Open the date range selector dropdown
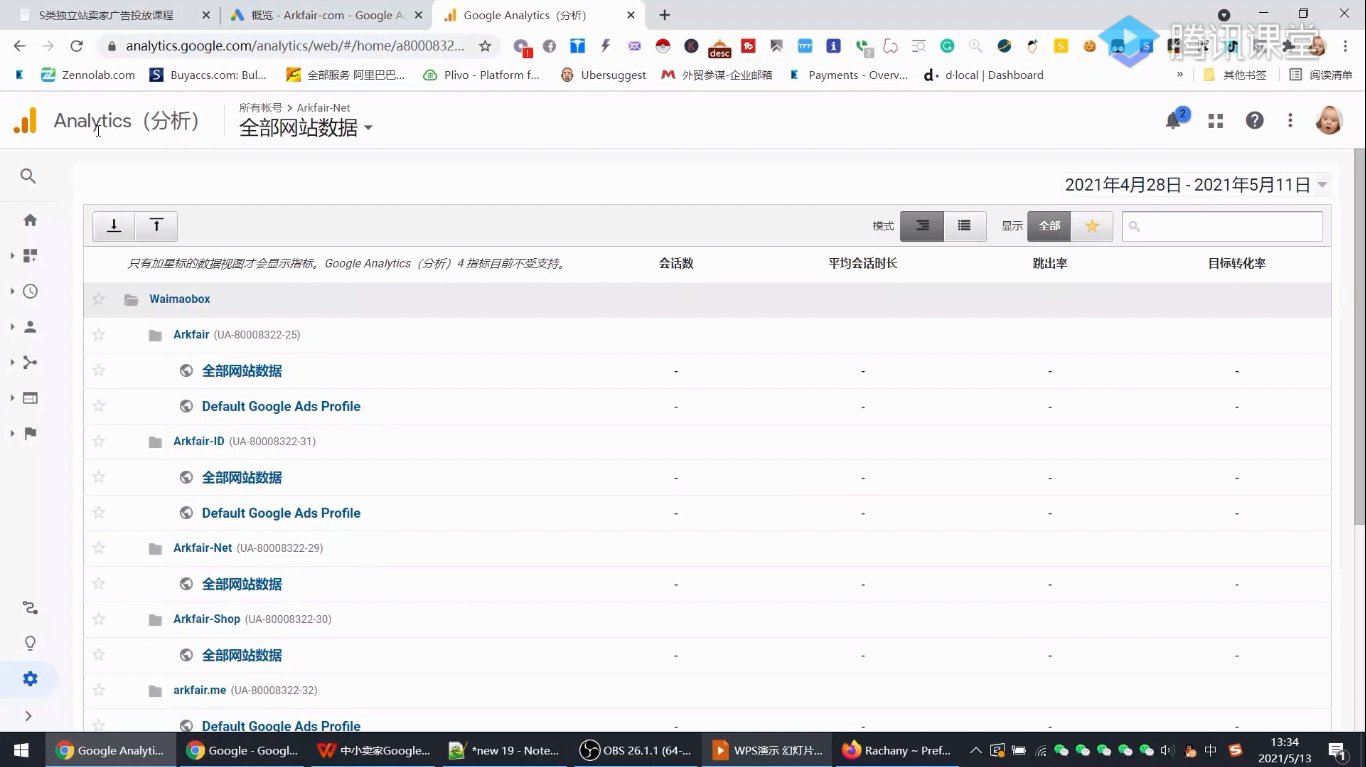This screenshot has height=767, width=1366. point(1196,184)
